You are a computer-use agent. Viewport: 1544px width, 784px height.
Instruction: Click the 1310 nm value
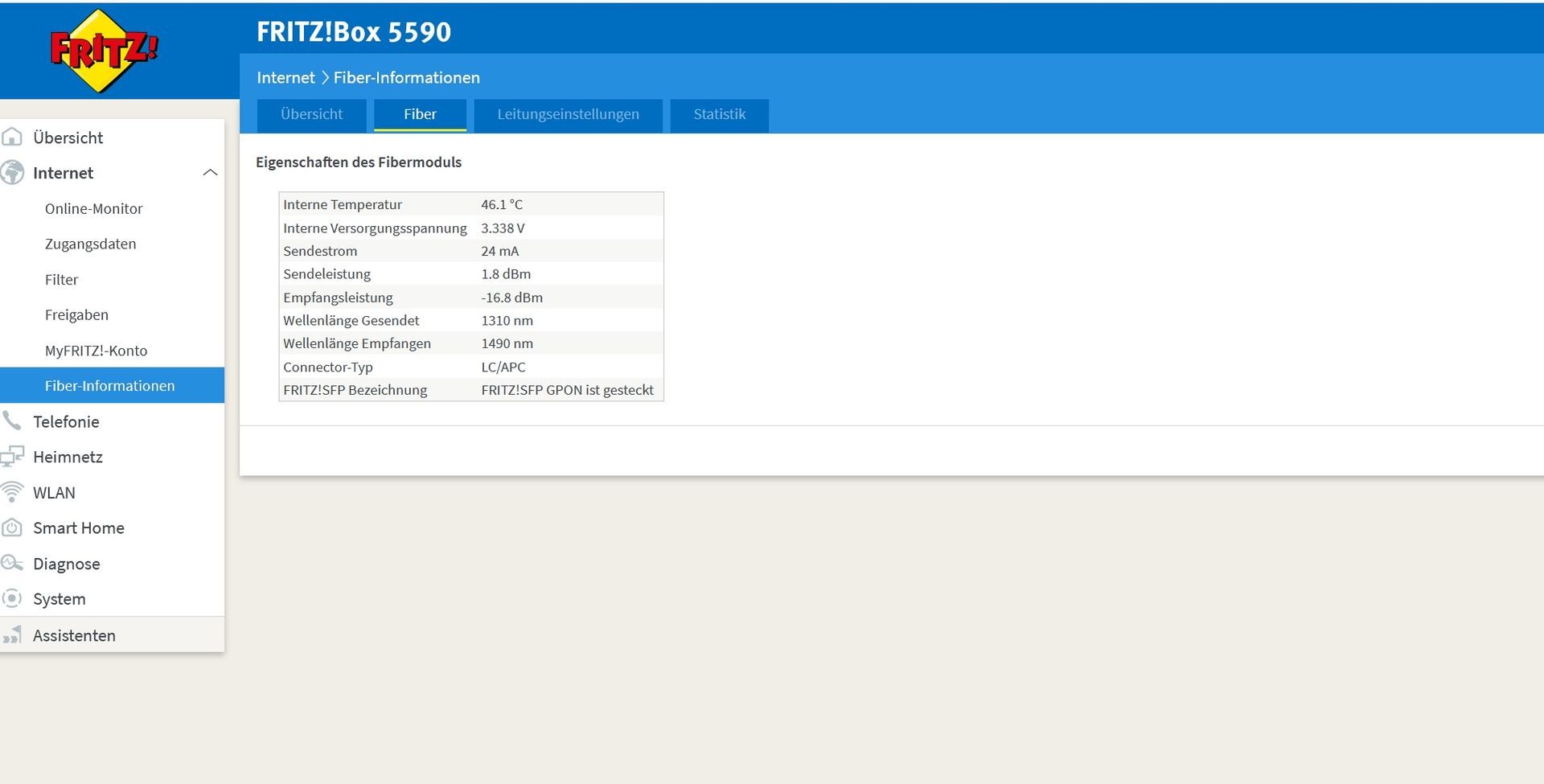click(x=507, y=320)
